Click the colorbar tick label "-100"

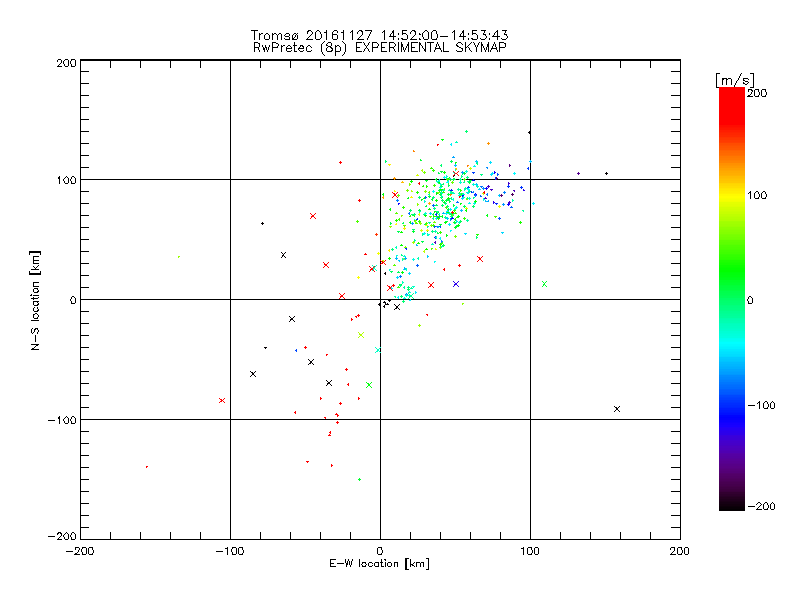[761, 405]
